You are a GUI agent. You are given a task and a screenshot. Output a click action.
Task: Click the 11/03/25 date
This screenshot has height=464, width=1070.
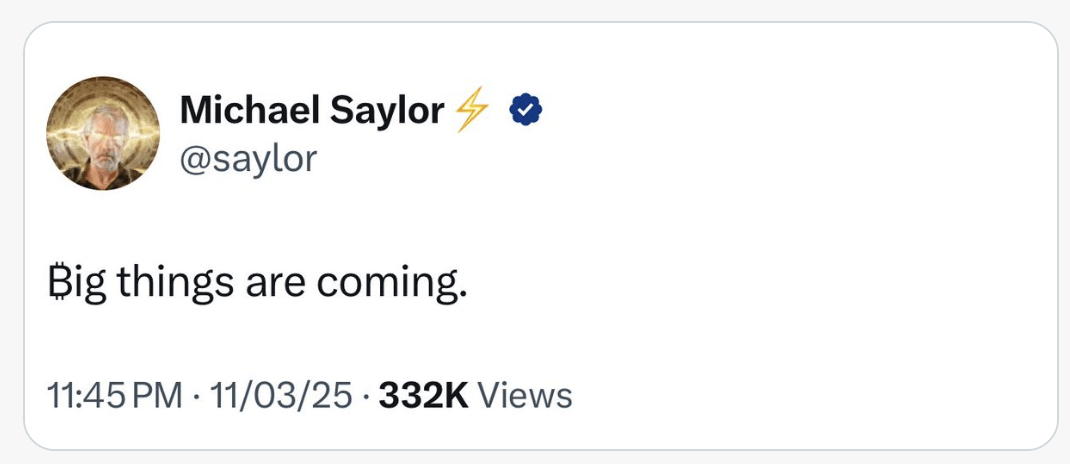coord(279,395)
